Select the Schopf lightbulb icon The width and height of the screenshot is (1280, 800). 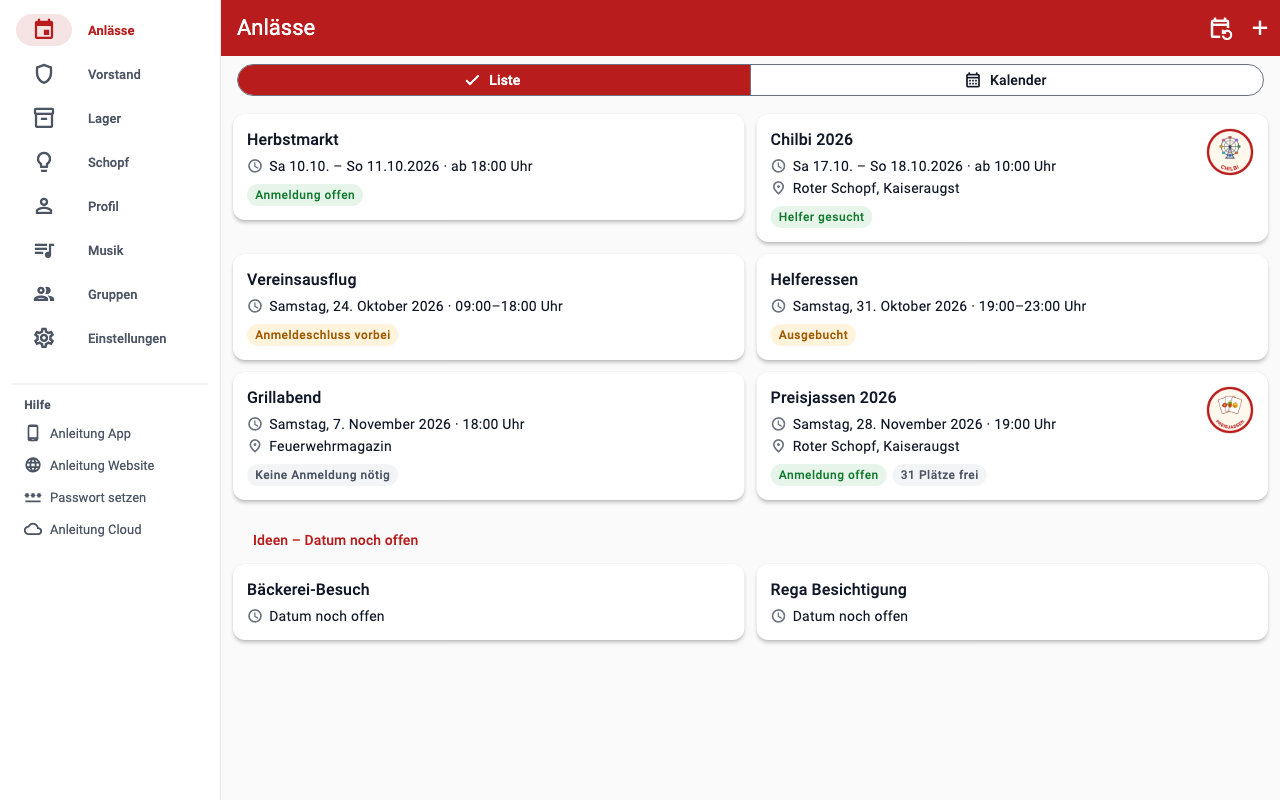pyautogui.click(x=44, y=162)
